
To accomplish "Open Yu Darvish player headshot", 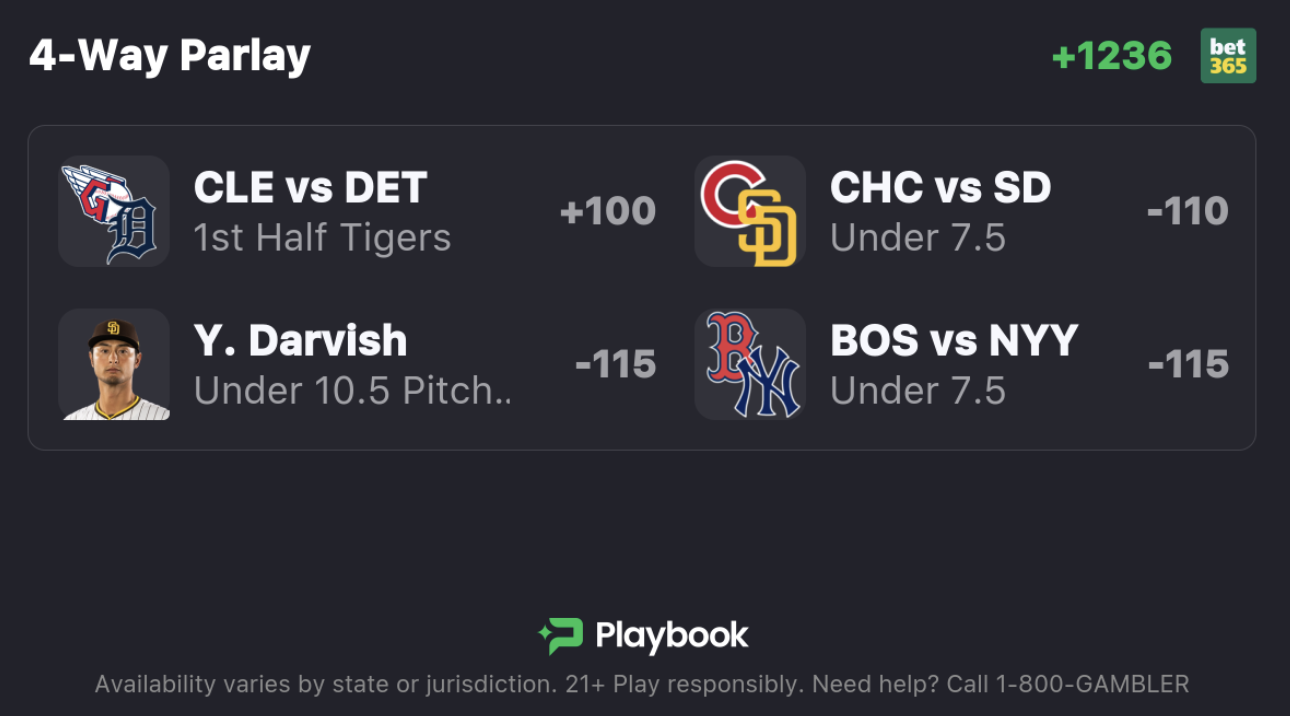I will click(113, 364).
